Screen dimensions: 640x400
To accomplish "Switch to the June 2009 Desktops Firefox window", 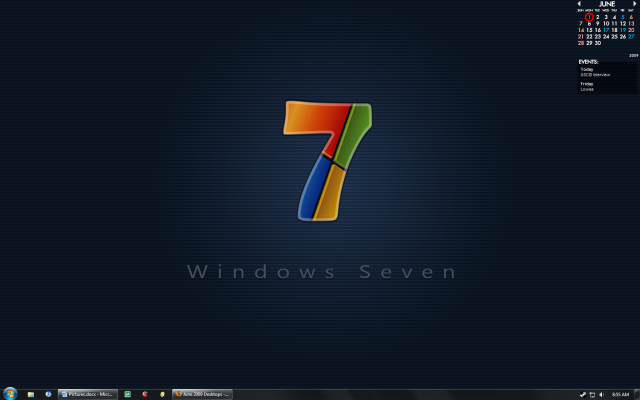I will (x=202, y=394).
